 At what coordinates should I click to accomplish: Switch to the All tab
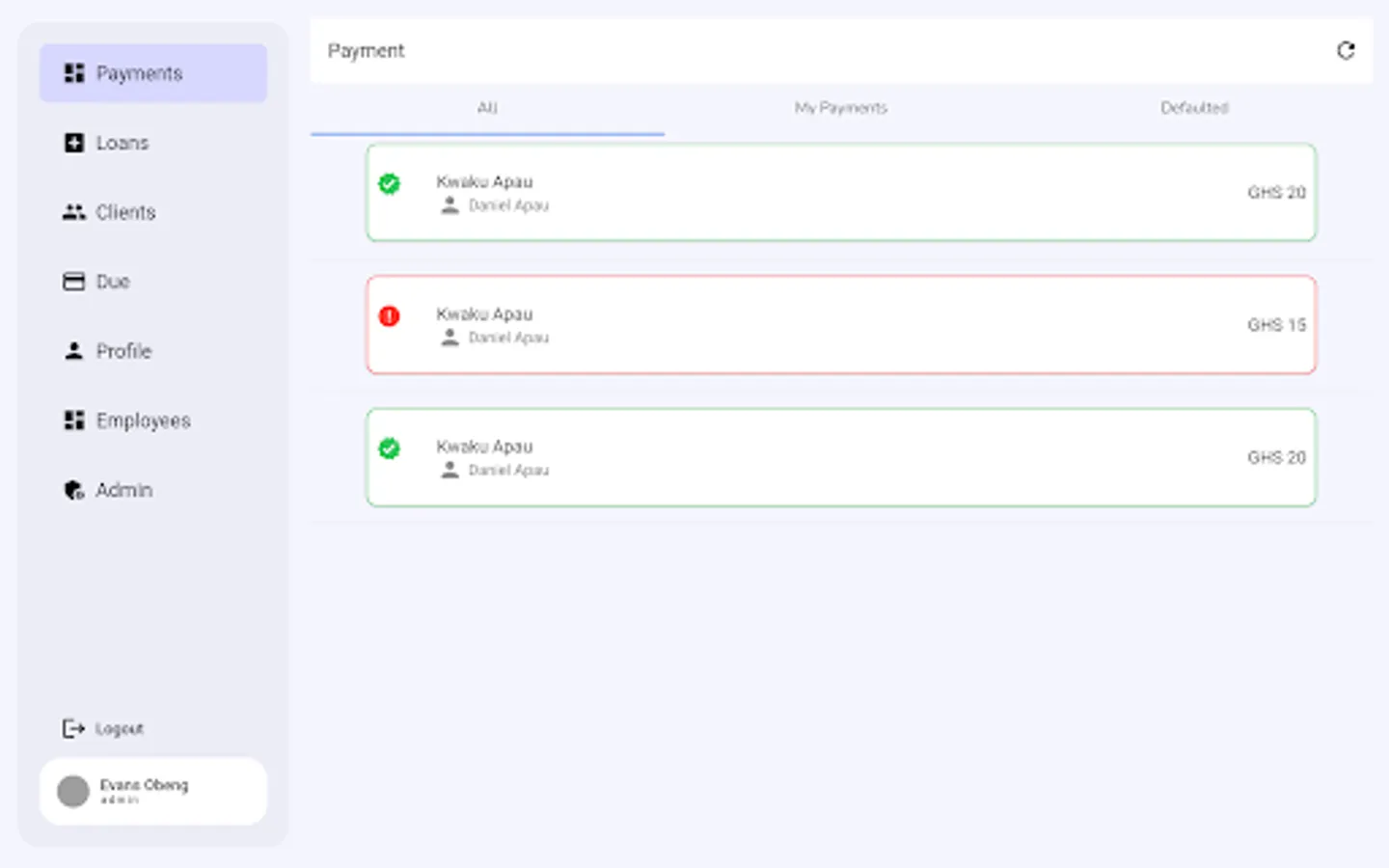487,108
